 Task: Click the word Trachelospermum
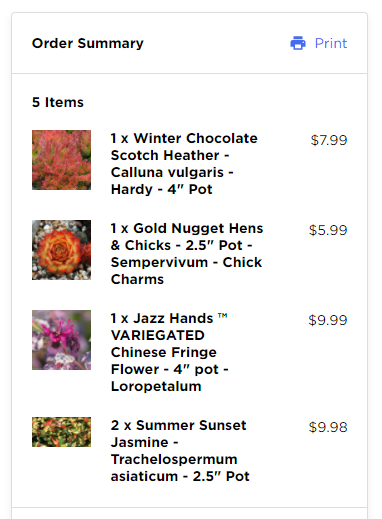click(x=174, y=459)
